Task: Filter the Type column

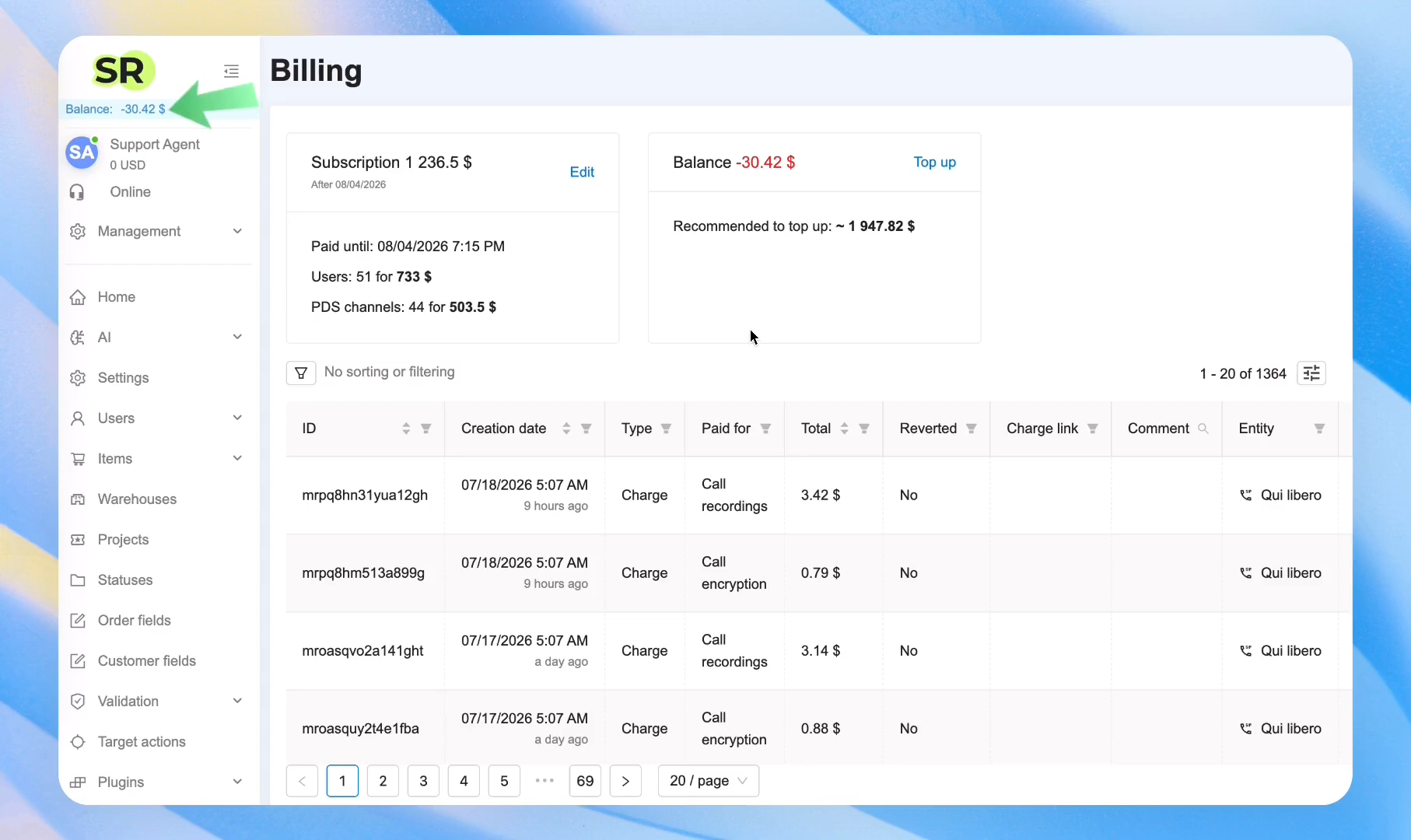Action: click(x=666, y=429)
